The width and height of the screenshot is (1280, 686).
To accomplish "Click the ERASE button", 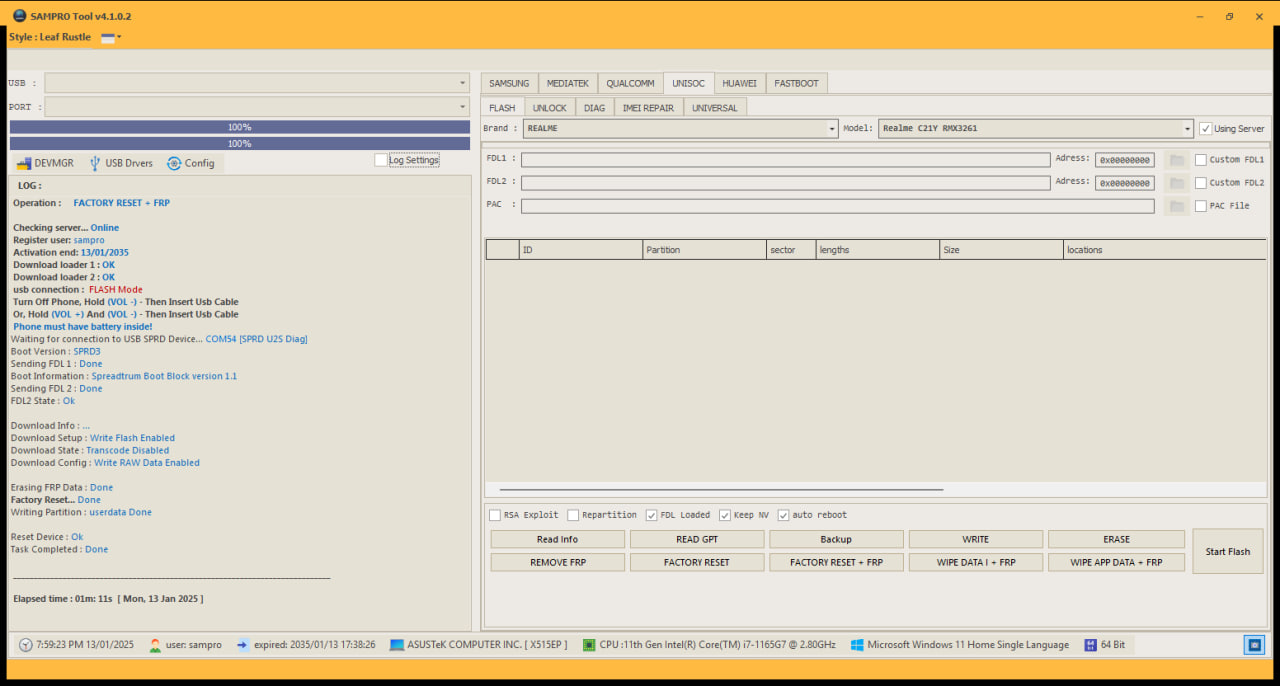I will coord(1116,539).
